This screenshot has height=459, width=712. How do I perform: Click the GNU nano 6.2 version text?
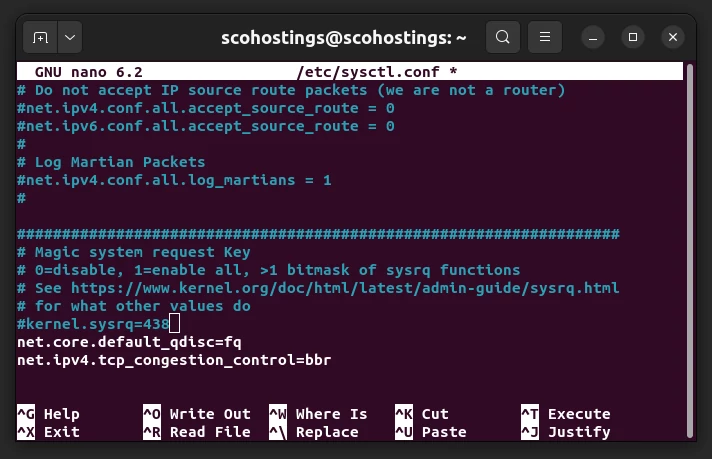(89, 72)
